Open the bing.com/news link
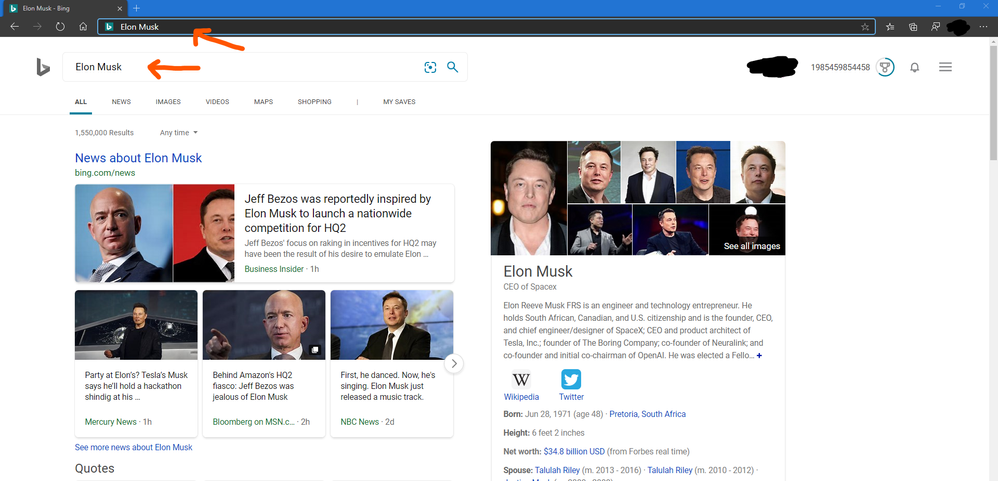The height and width of the screenshot is (481, 998). tap(105, 173)
